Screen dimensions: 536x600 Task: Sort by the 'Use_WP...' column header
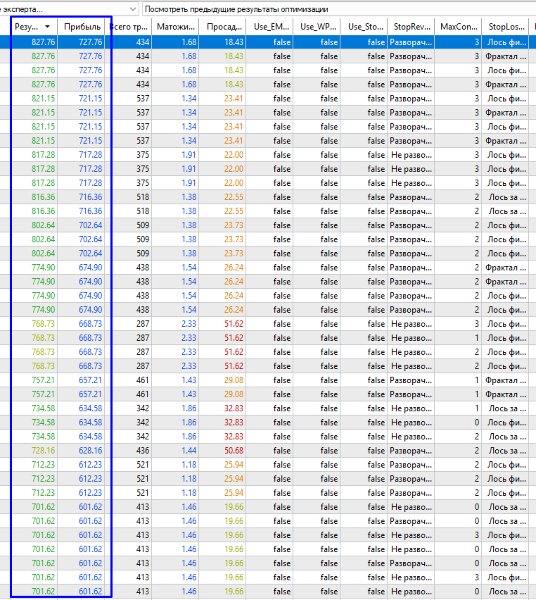(317, 27)
